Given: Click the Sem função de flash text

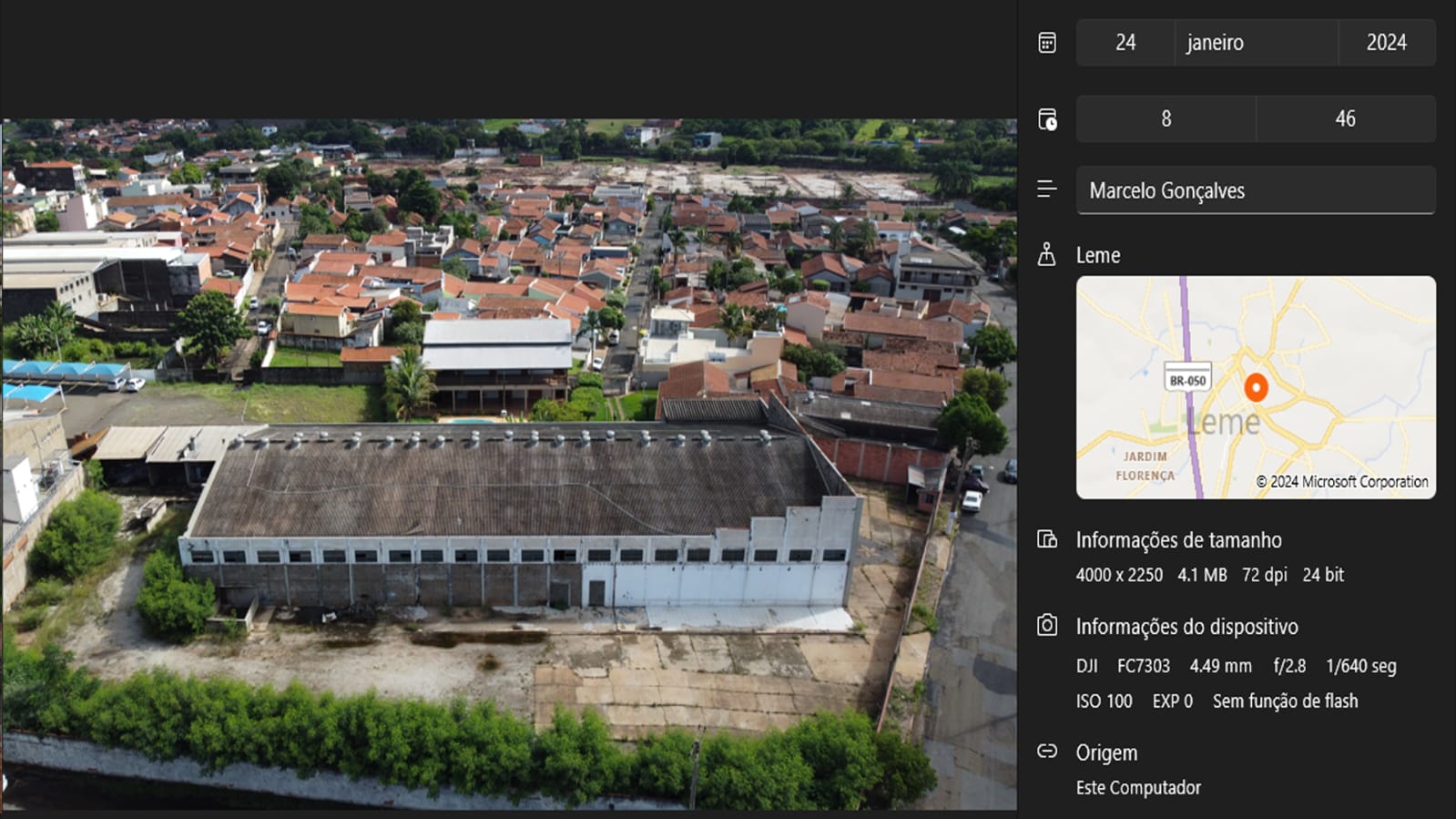Looking at the screenshot, I should [1285, 701].
